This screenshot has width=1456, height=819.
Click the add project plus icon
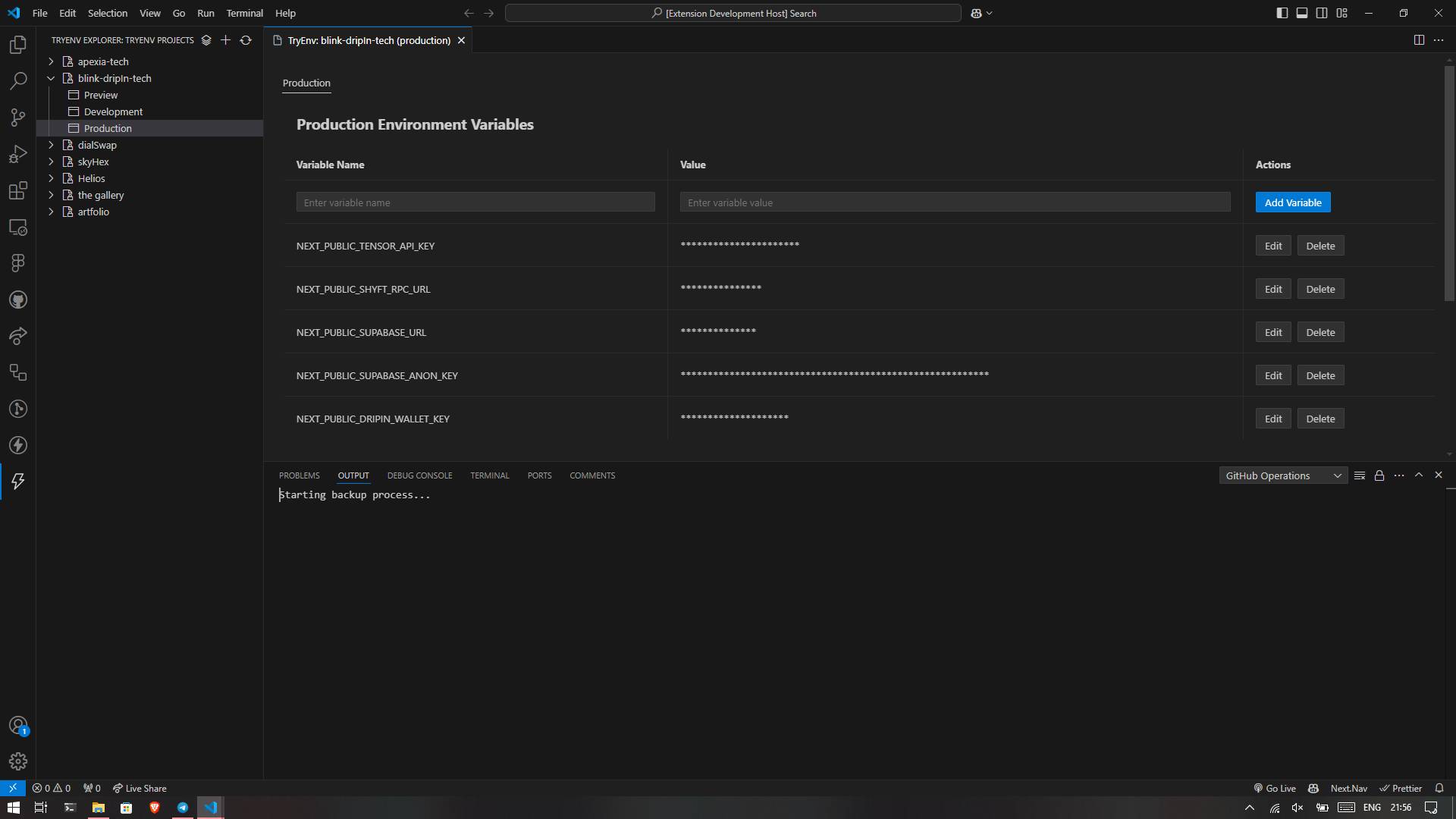[x=225, y=40]
